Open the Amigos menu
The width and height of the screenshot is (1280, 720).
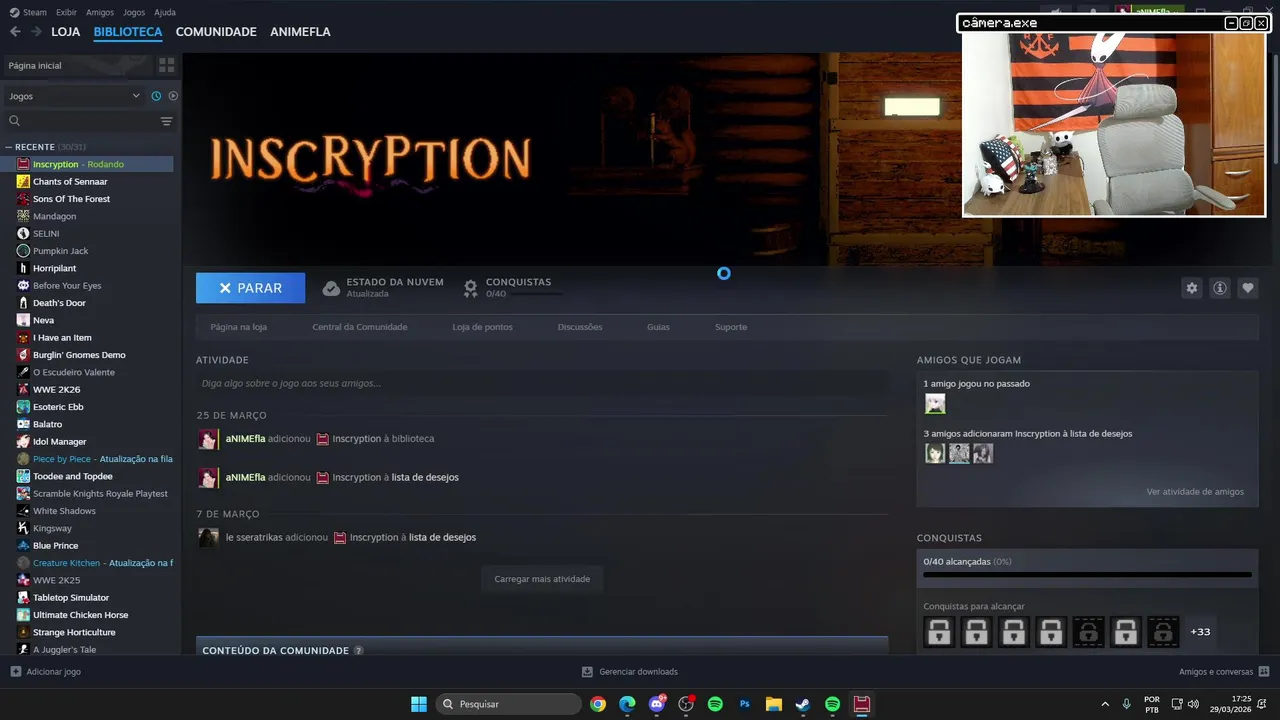coord(100,12)
